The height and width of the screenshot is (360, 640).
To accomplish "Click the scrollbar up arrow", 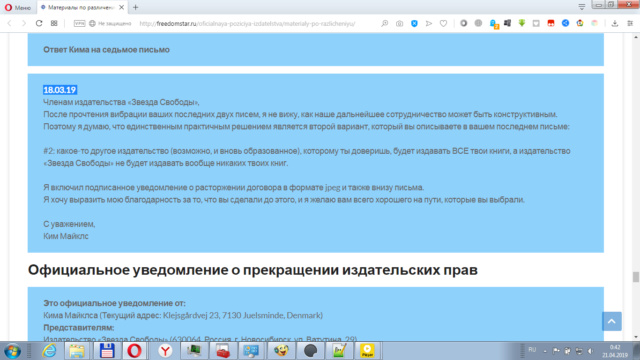I will 636,37.
